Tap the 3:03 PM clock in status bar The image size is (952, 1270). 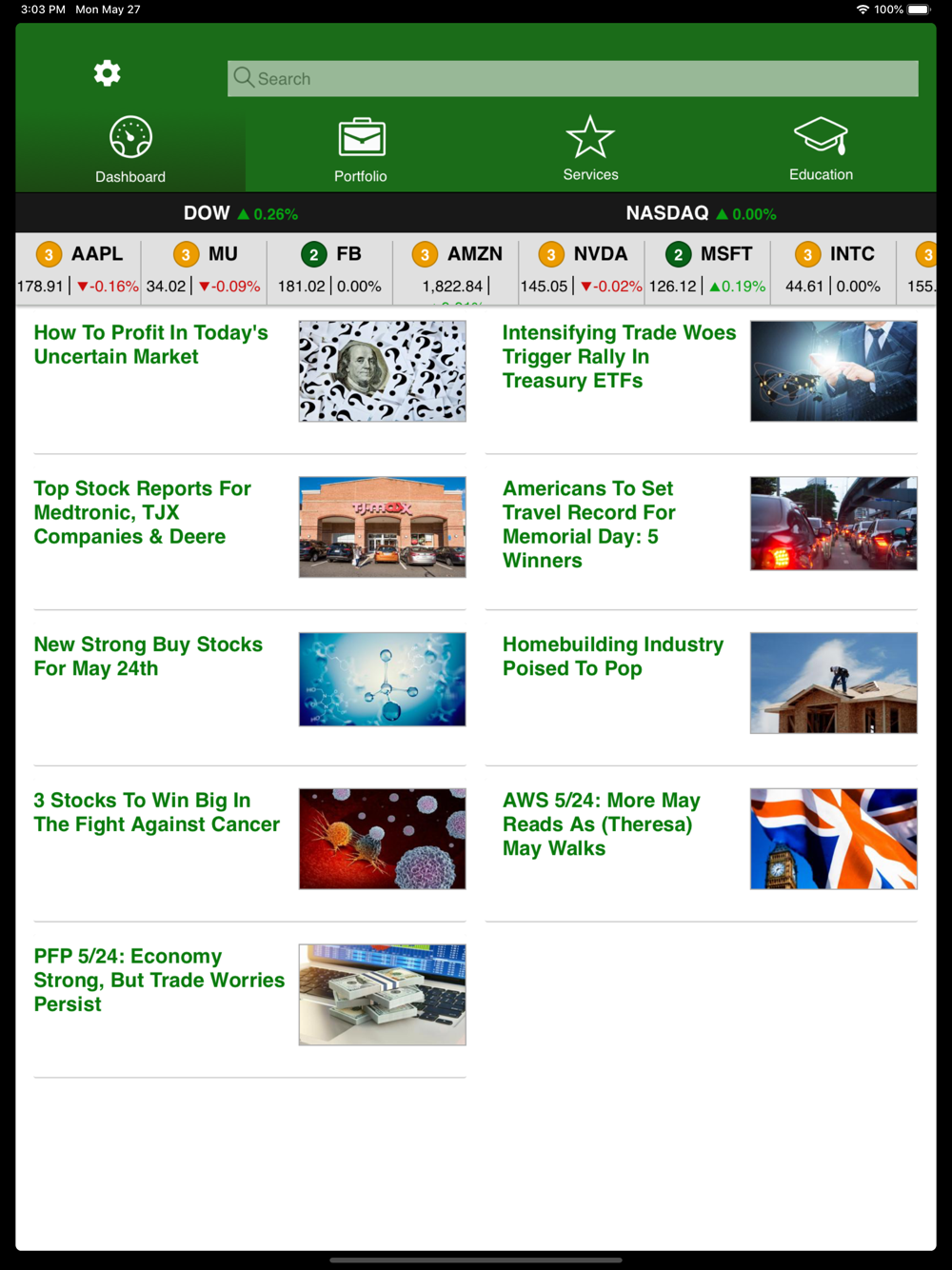click(44, 10)
